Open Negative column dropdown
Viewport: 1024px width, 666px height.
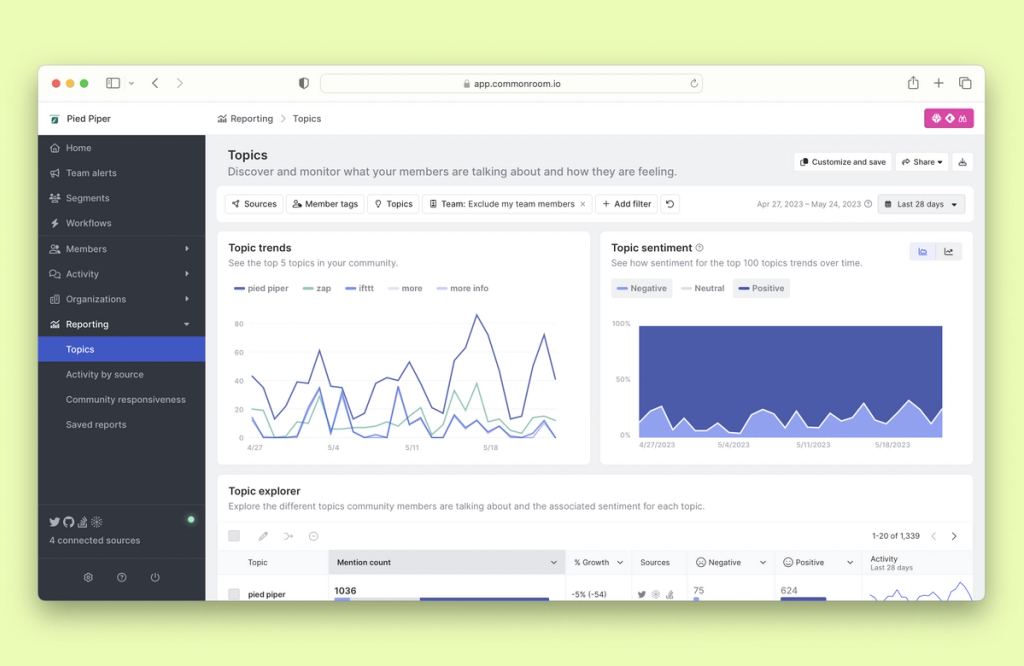point(762,562)
